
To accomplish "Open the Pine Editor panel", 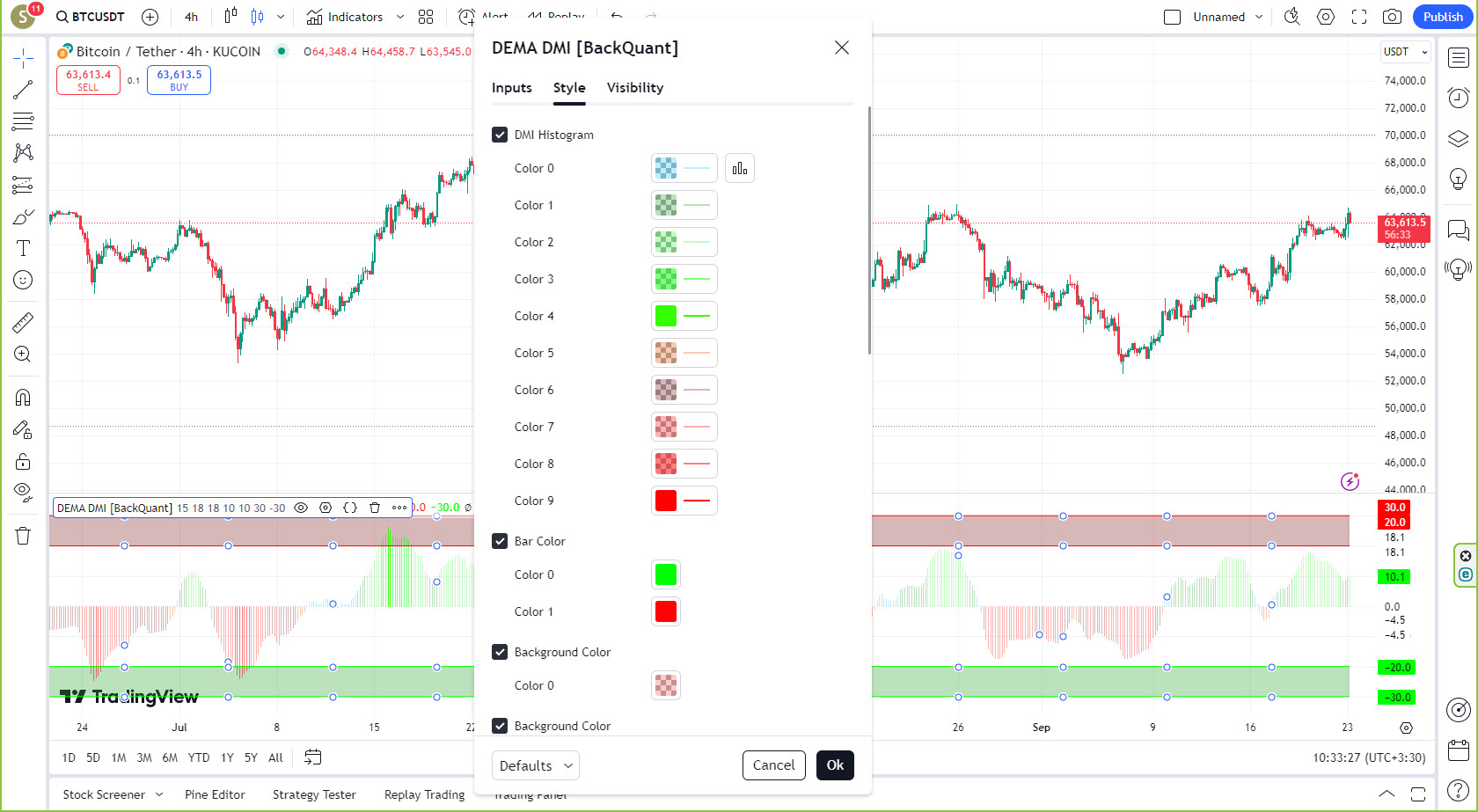I will tap(215, 794).
